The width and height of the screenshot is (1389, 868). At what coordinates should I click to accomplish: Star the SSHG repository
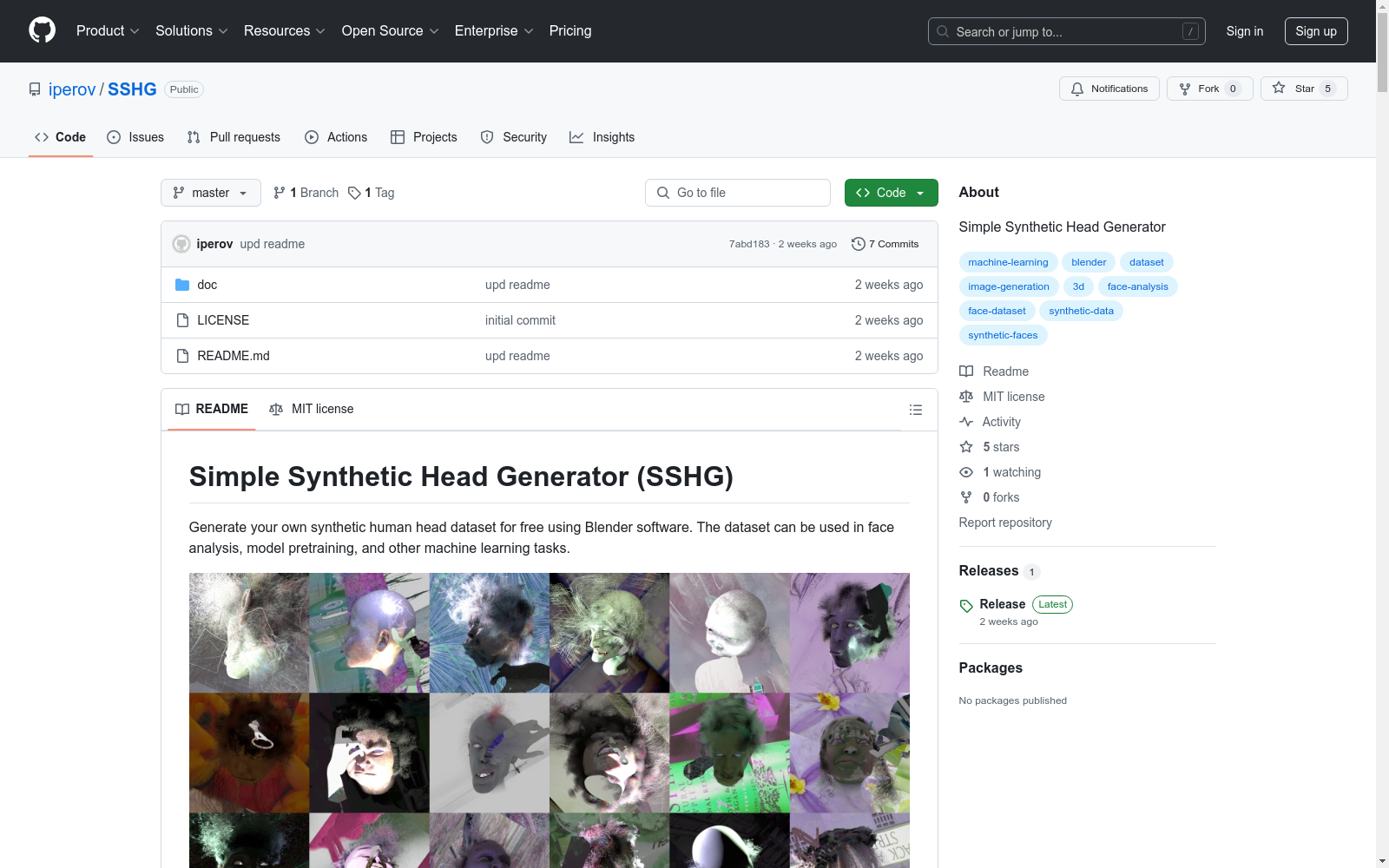coord(1304,89)
